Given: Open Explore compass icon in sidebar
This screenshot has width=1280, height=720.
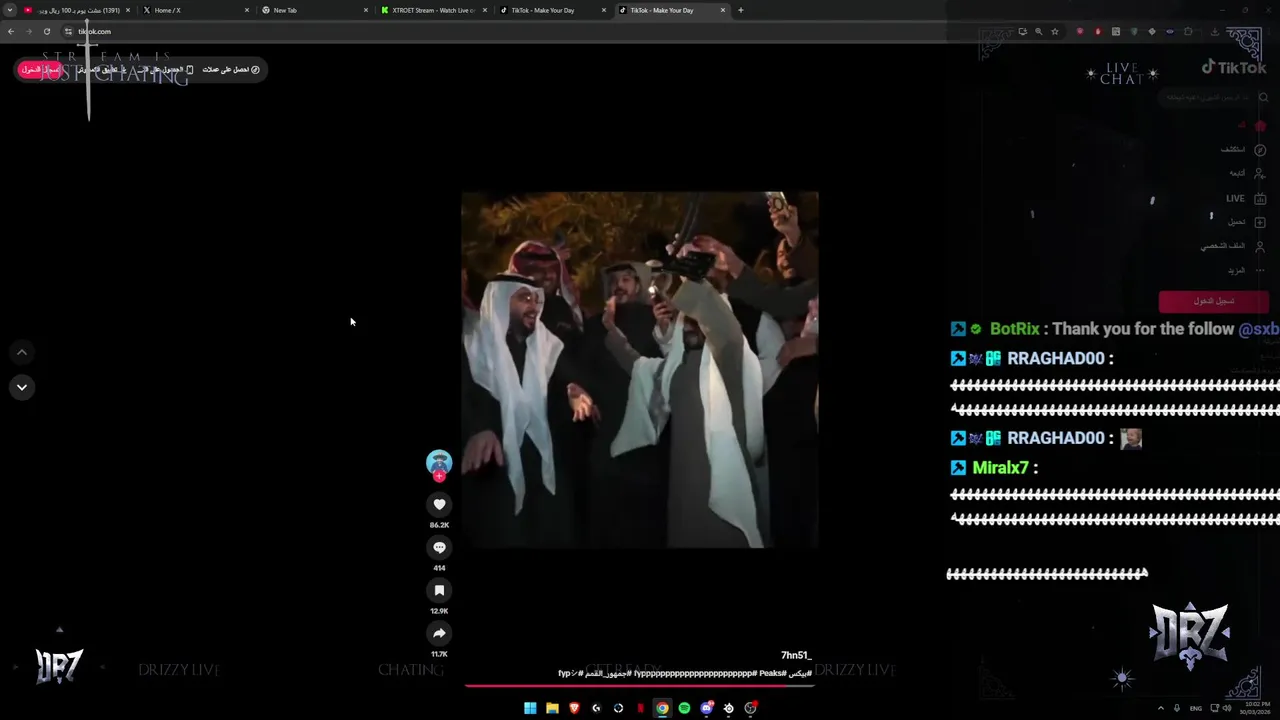Looking at the screenshot, I should tap(1260, 150).
